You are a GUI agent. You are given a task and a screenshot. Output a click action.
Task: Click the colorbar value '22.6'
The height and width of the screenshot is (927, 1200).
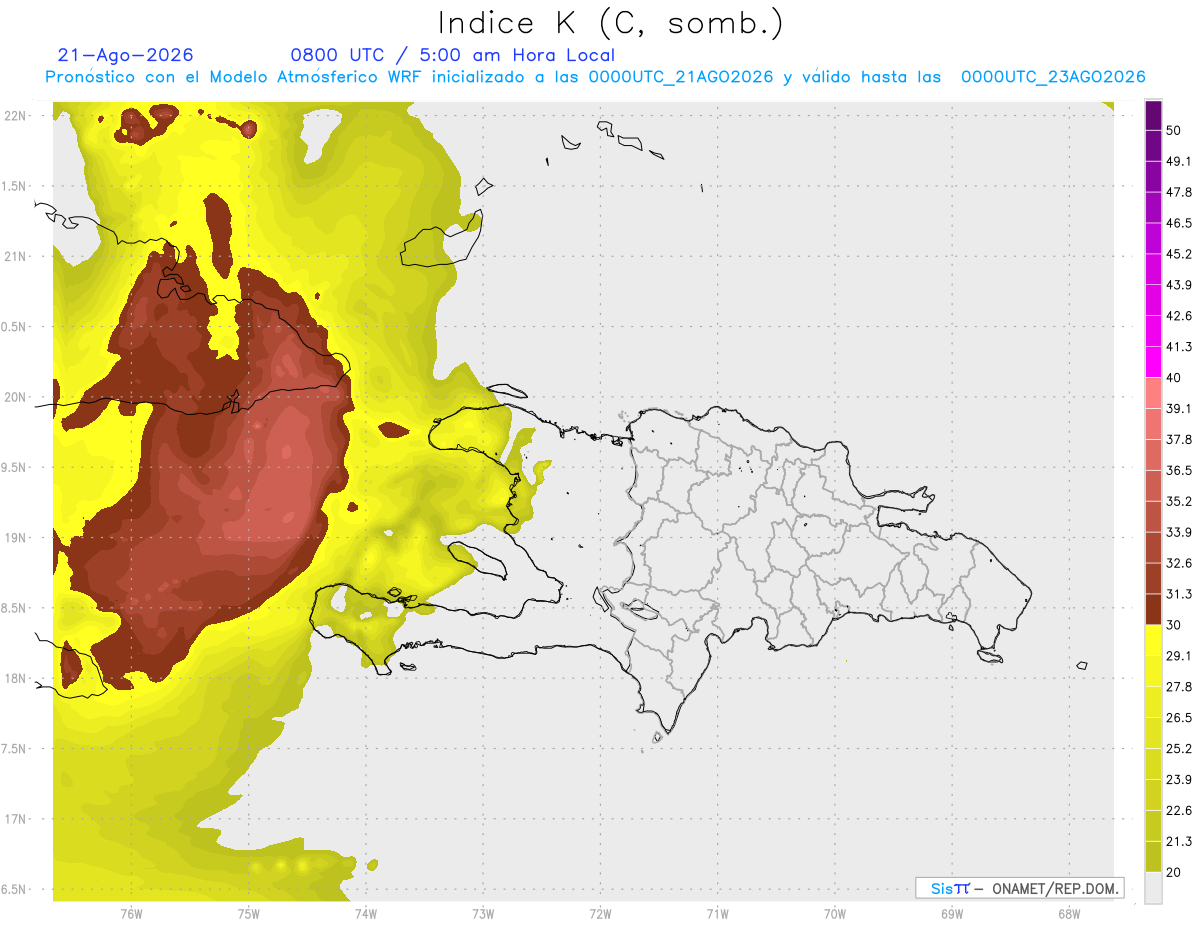[1179, 811]
